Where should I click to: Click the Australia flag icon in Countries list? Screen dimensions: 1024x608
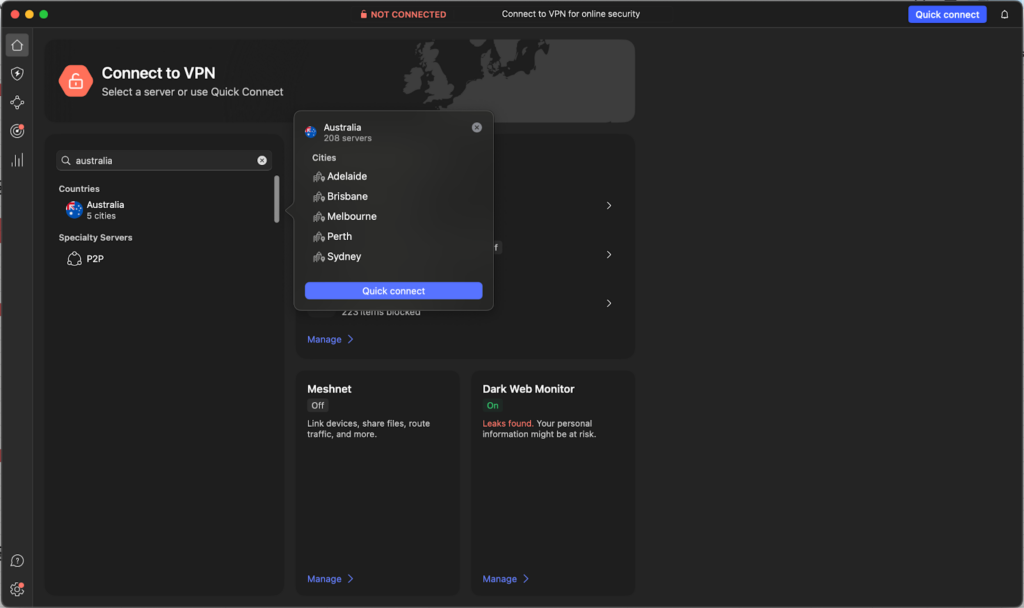(74, 210)
